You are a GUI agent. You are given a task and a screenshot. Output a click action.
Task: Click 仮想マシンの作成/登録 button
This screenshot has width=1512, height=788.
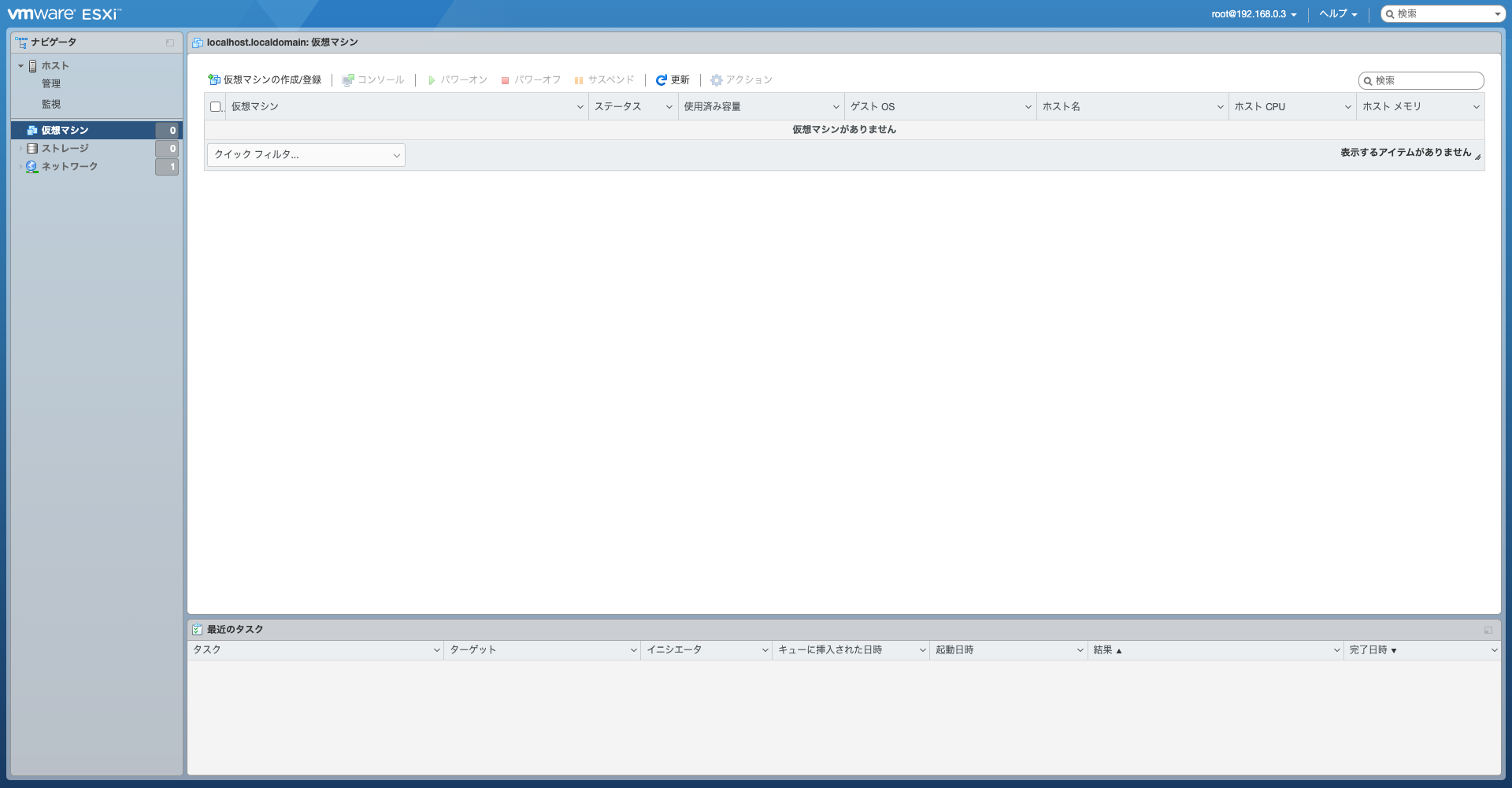point(265,80)
